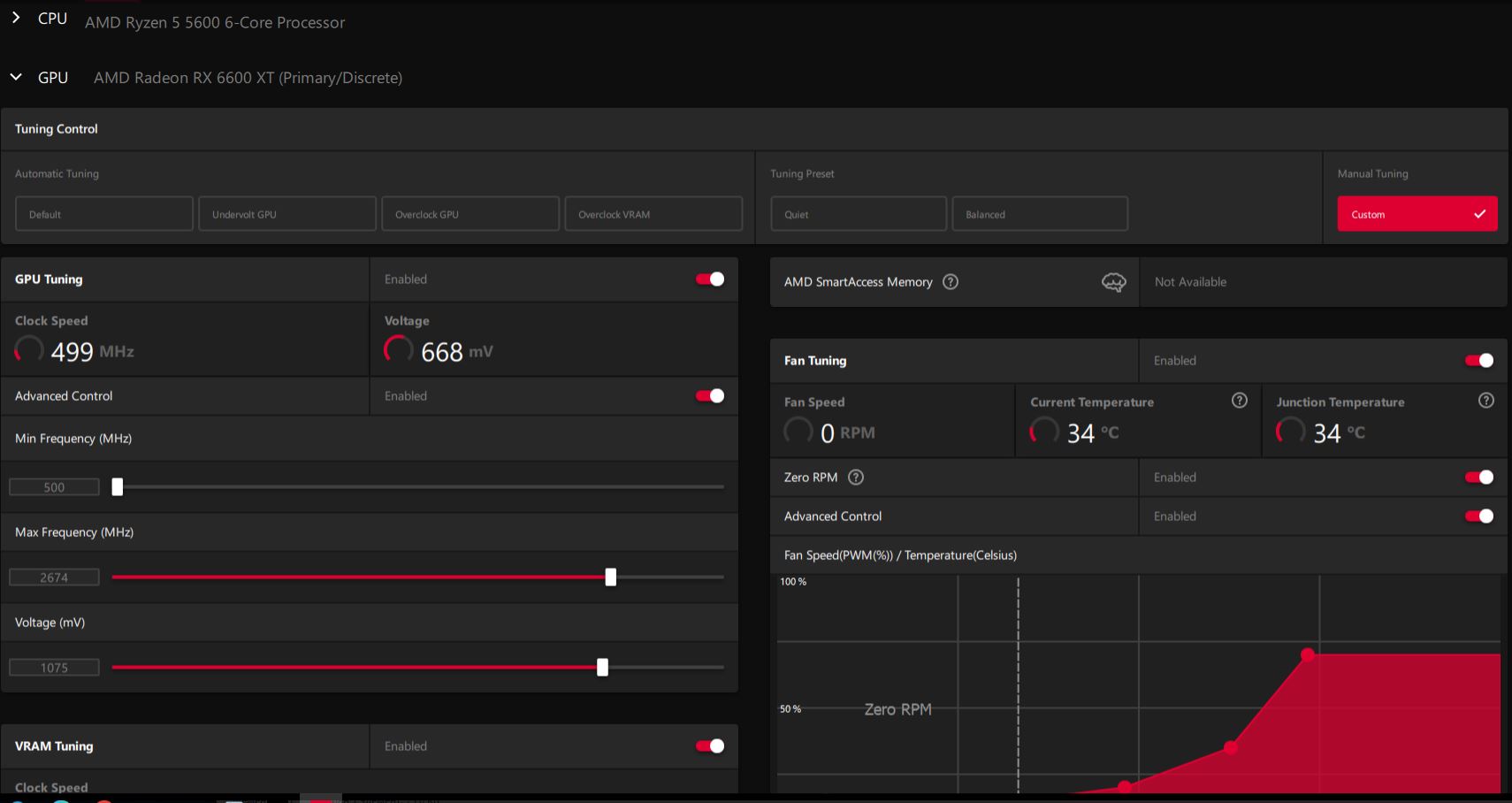This screenshot has height=803, width=1512.
Task: Select the Overclock GPU option
Action: [x=470, y=214]
